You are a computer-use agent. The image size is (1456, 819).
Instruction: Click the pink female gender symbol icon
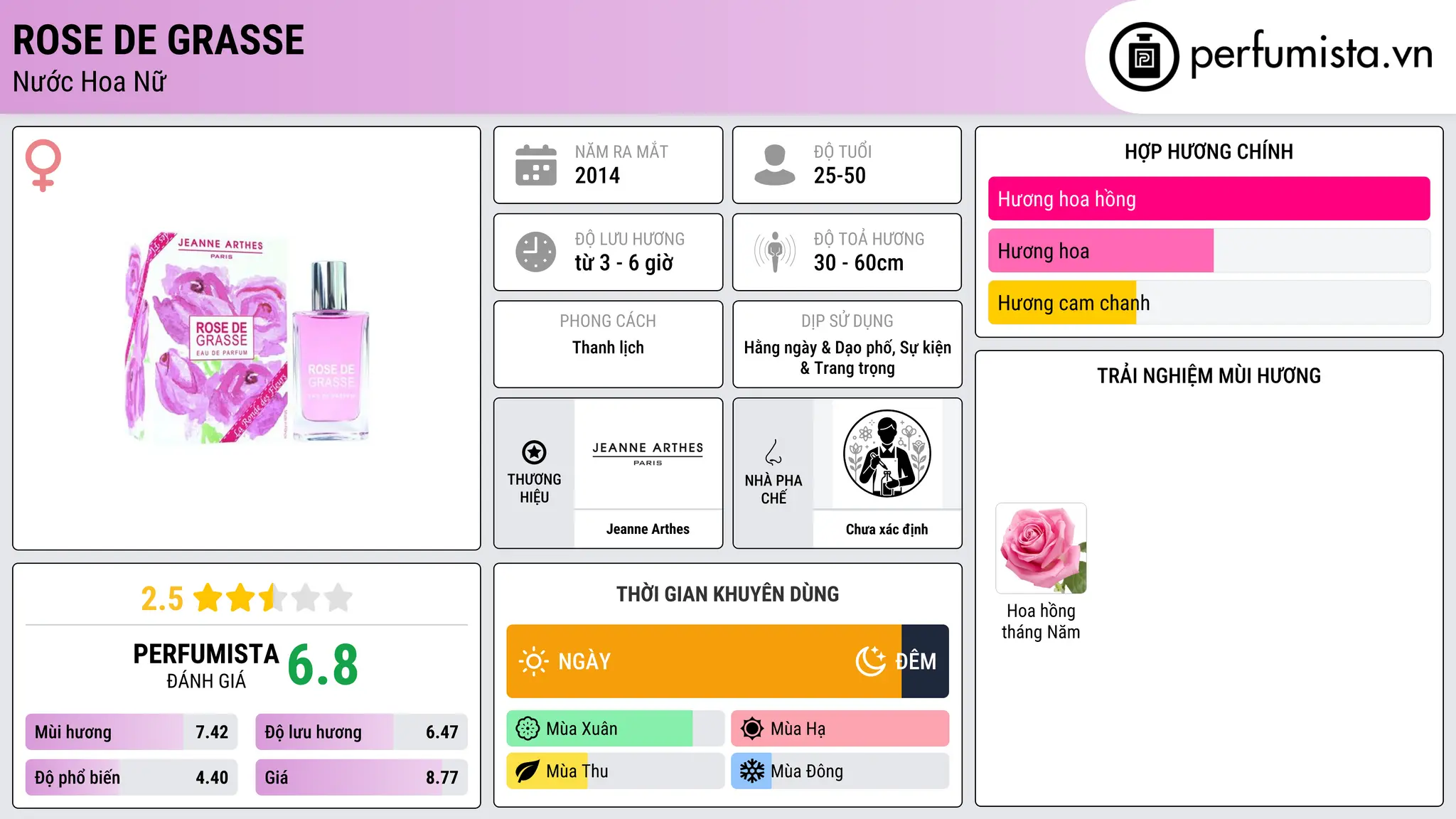(43, 165)
